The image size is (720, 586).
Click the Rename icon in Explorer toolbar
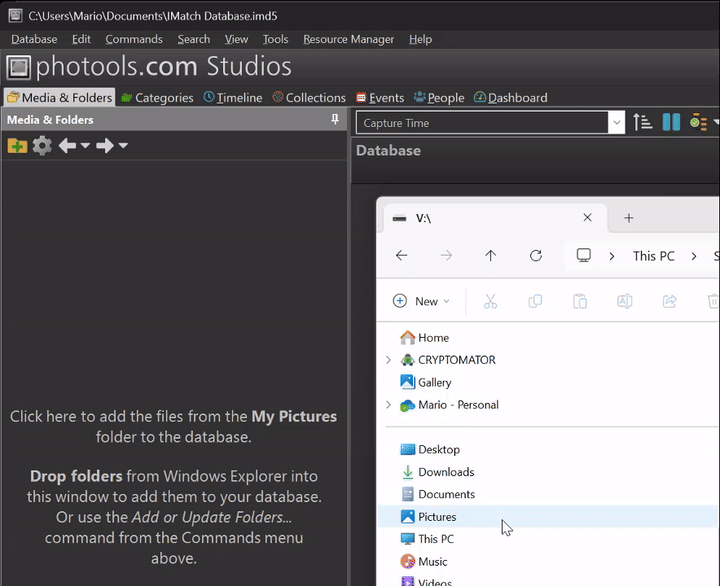[x=624, y=301]
